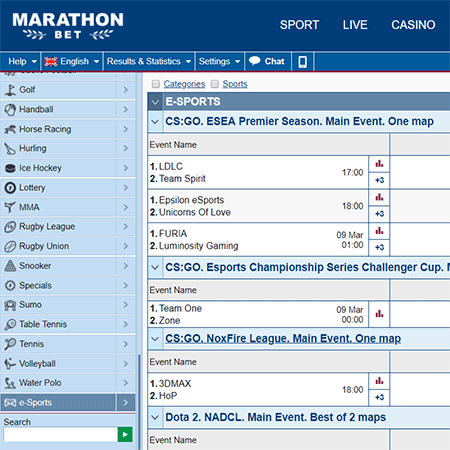Focus the sidebar Search field
The width and height of the screenshot is (450, 450).
[x=61, y=434]
